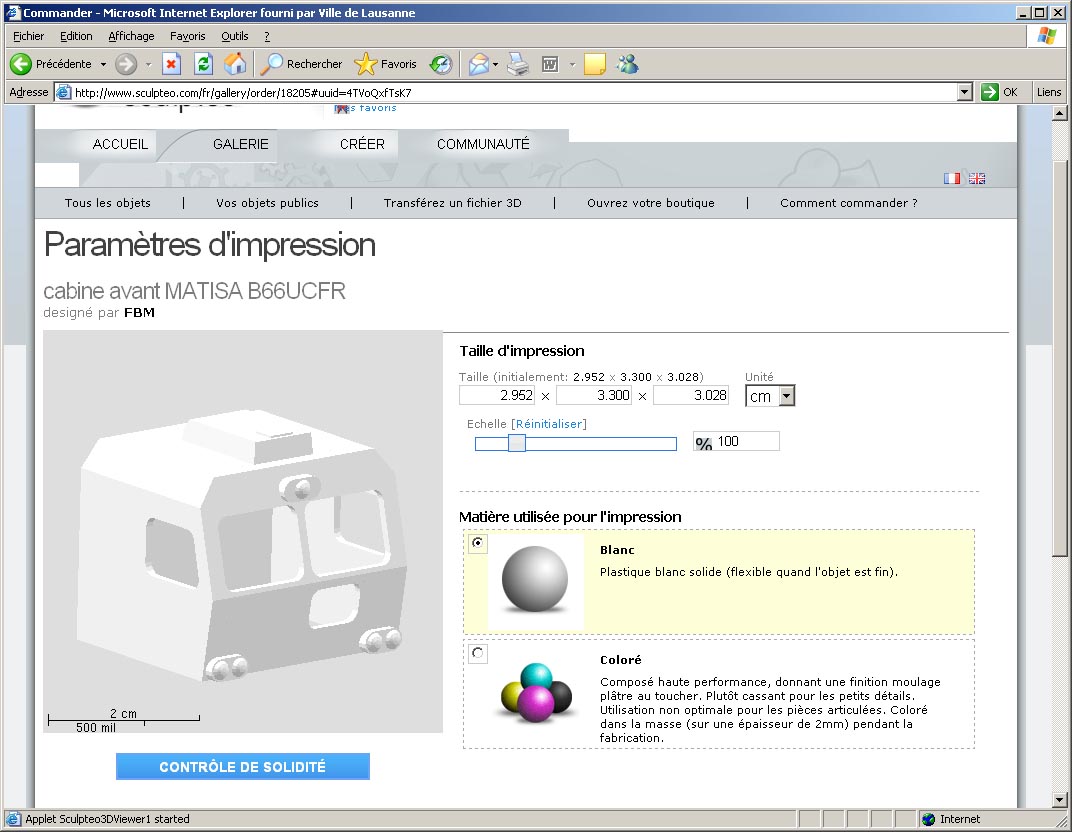Select the Blanc material radio button
Screen dimensions: 1072x832
[478, 543]
